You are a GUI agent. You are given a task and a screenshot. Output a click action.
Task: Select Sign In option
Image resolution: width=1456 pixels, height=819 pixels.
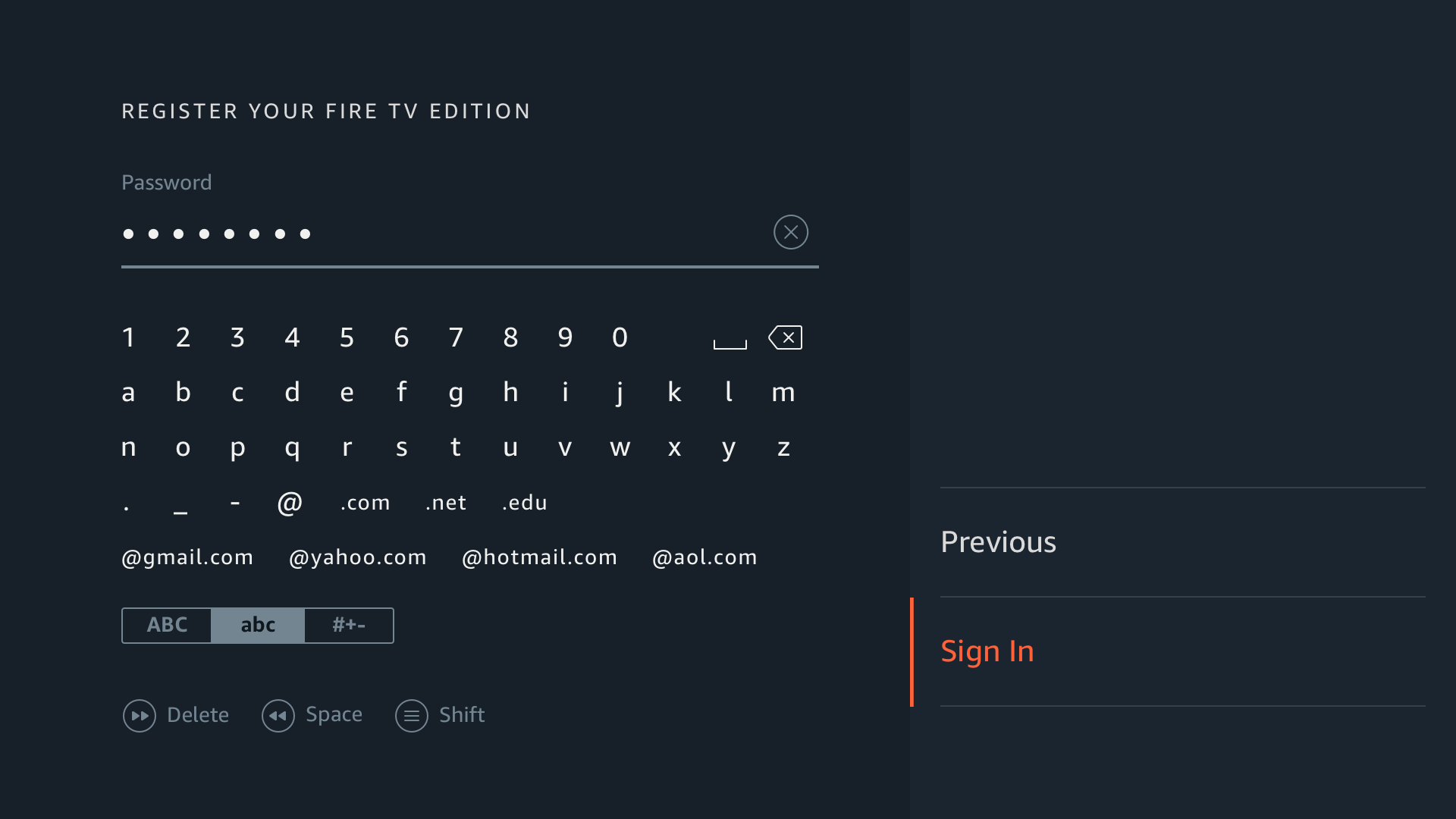(987, 651)
